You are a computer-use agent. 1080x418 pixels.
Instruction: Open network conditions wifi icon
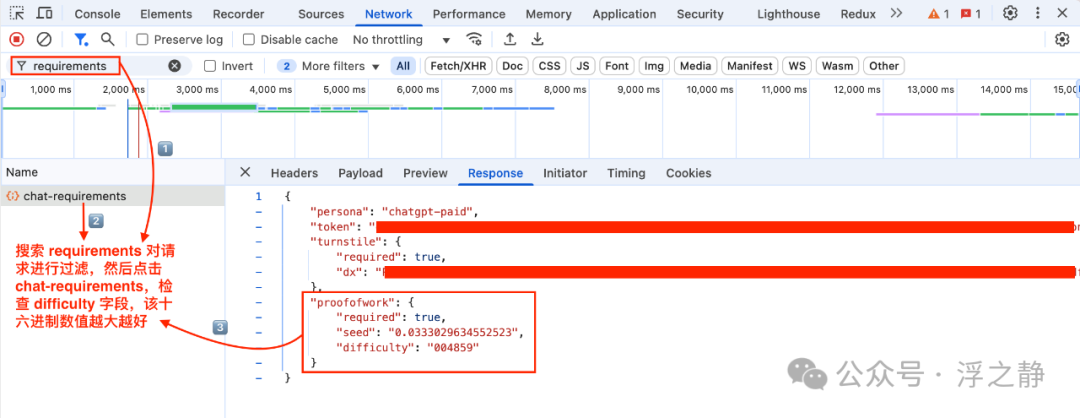coord(474,39)
